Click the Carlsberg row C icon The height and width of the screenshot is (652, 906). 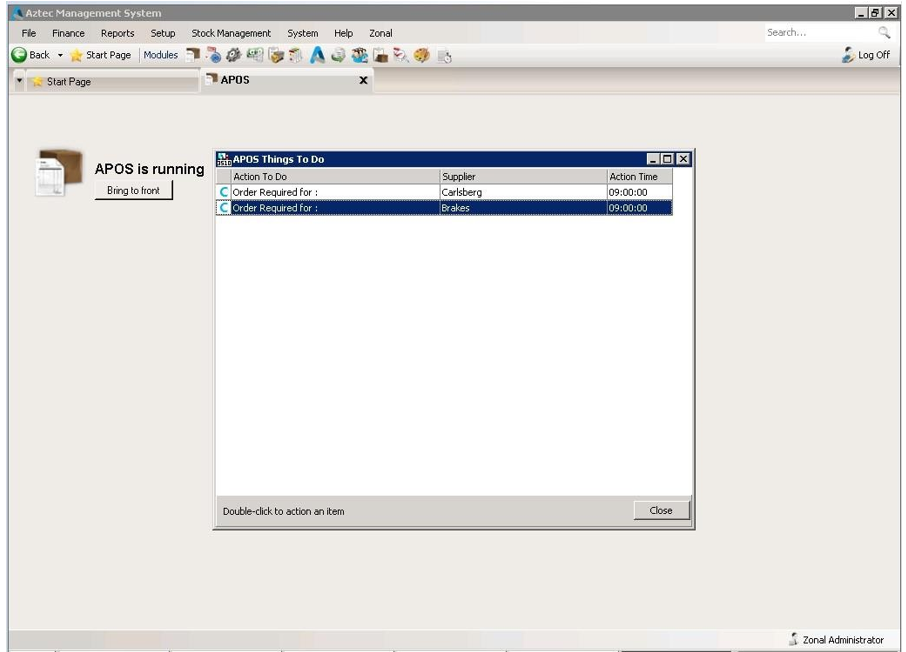coord(224,192)
